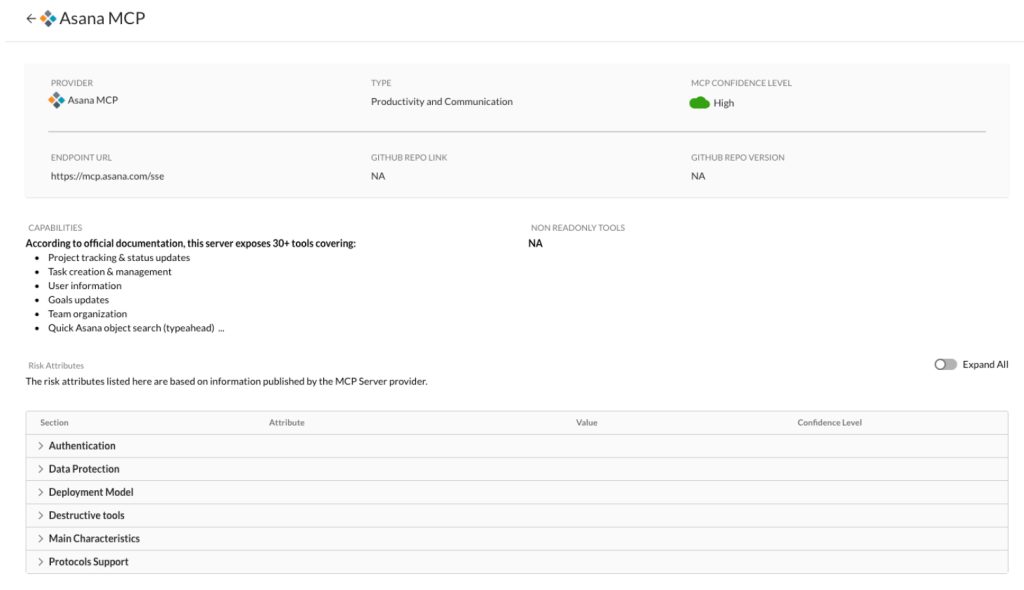Click the Attribute column header

[287, 423]
